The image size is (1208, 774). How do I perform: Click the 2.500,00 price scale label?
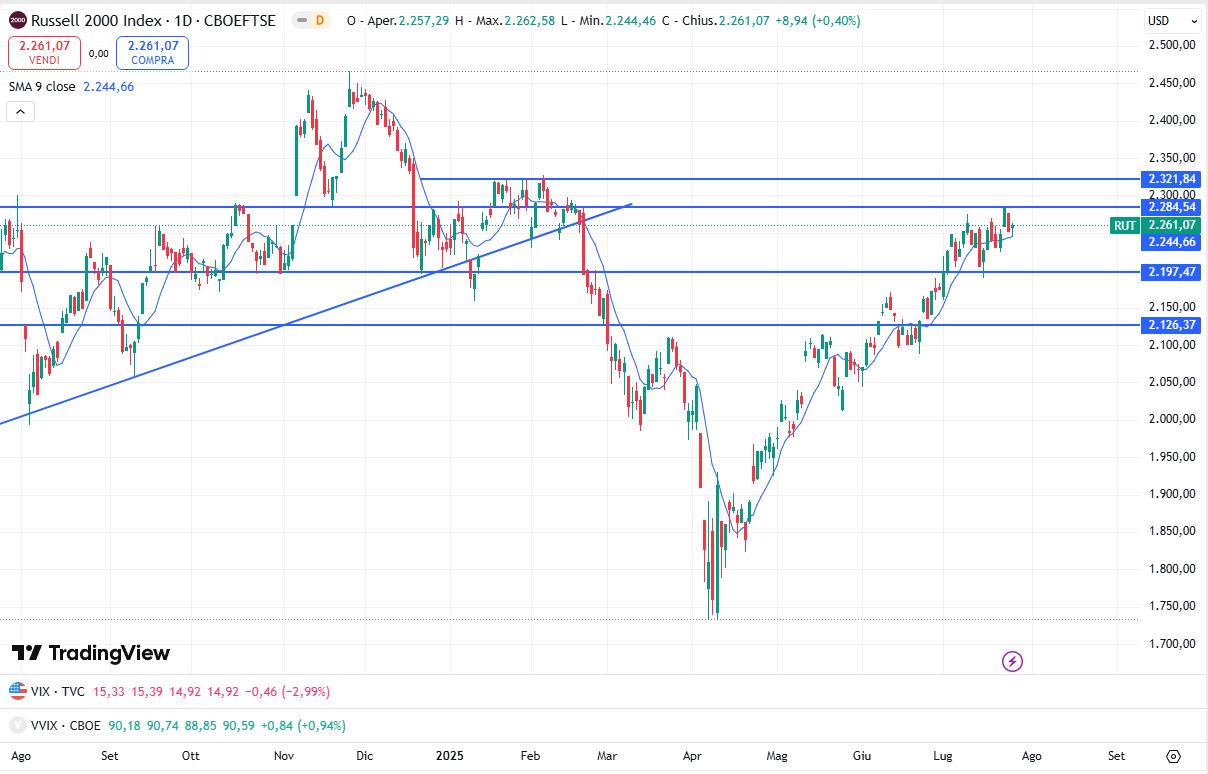pyautogui.click(x=1172, y=45)
